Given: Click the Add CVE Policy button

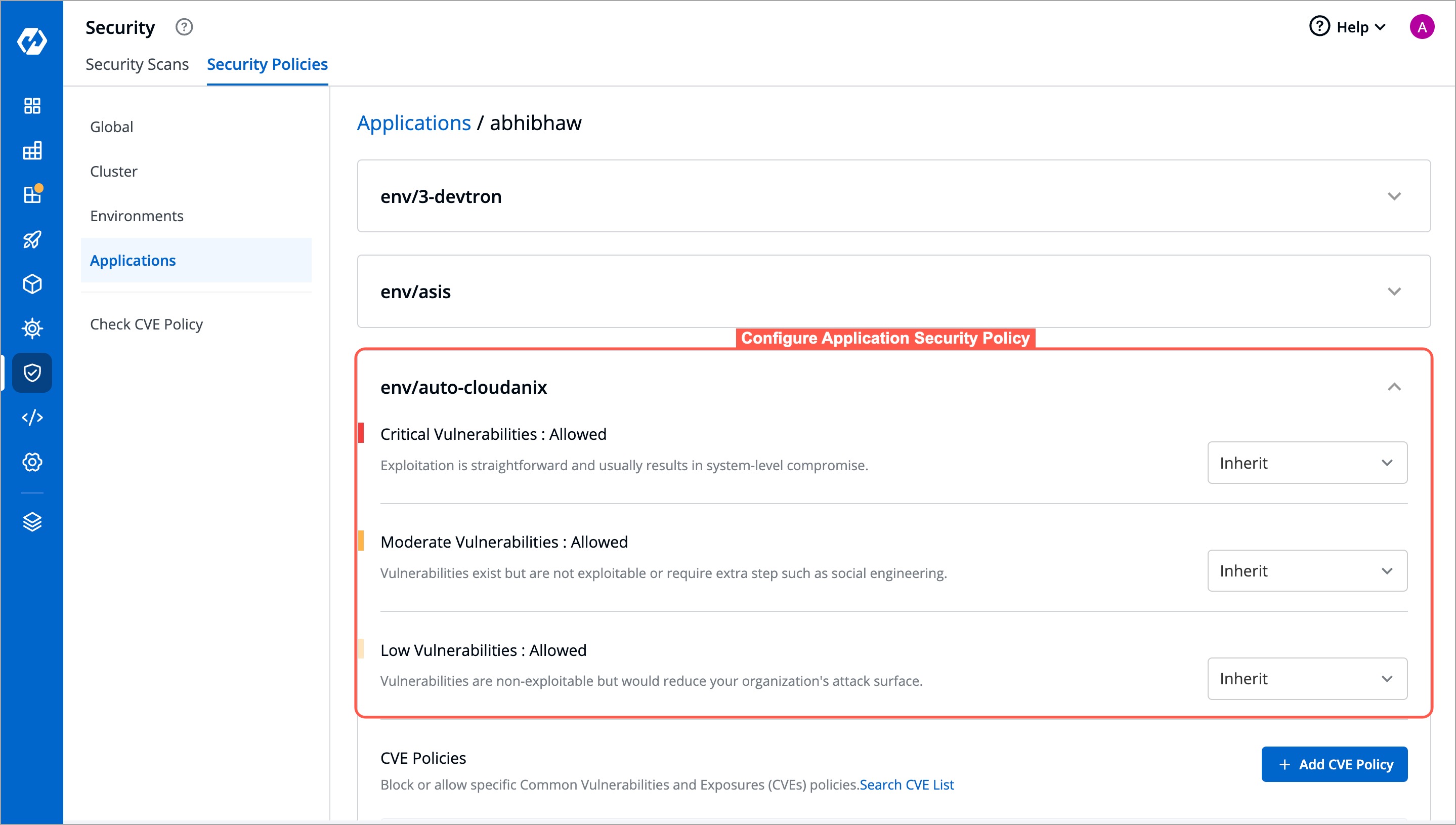Looking at the screenshot, I should pos(1334,764).
